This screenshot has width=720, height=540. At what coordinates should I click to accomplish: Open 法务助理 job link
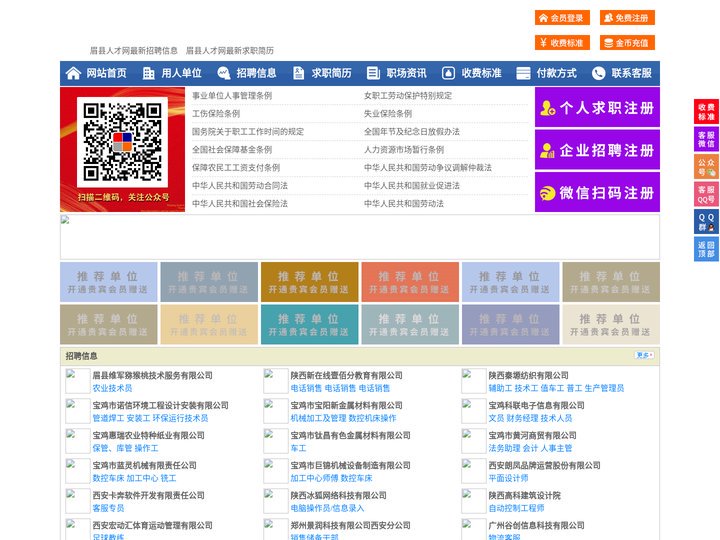[504, 448]
